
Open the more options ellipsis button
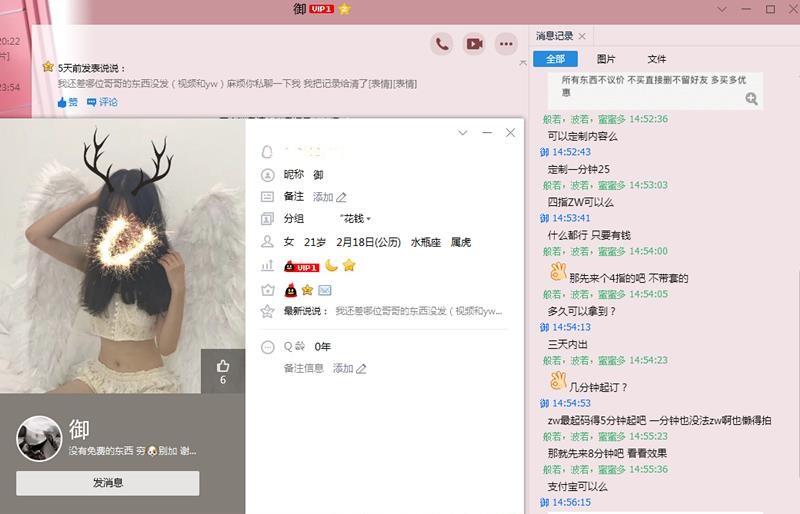506,44
